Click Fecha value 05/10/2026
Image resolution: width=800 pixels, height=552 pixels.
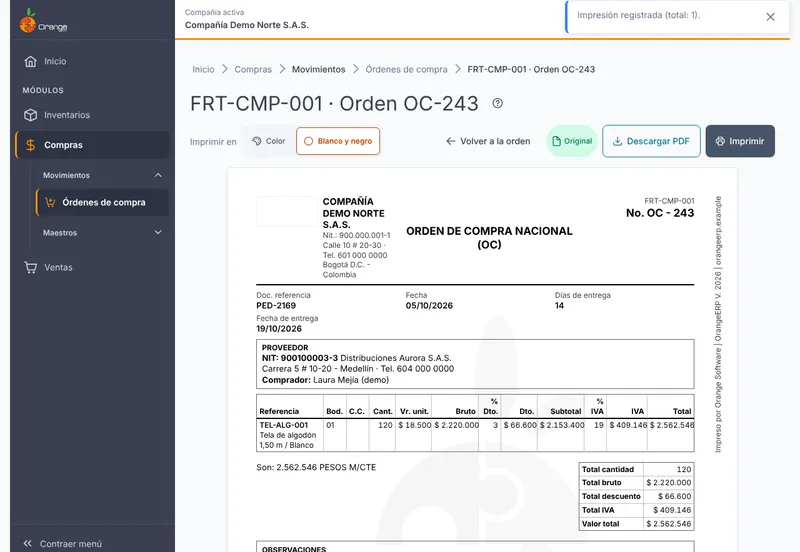pyautogui.click(x=429, y=306)
